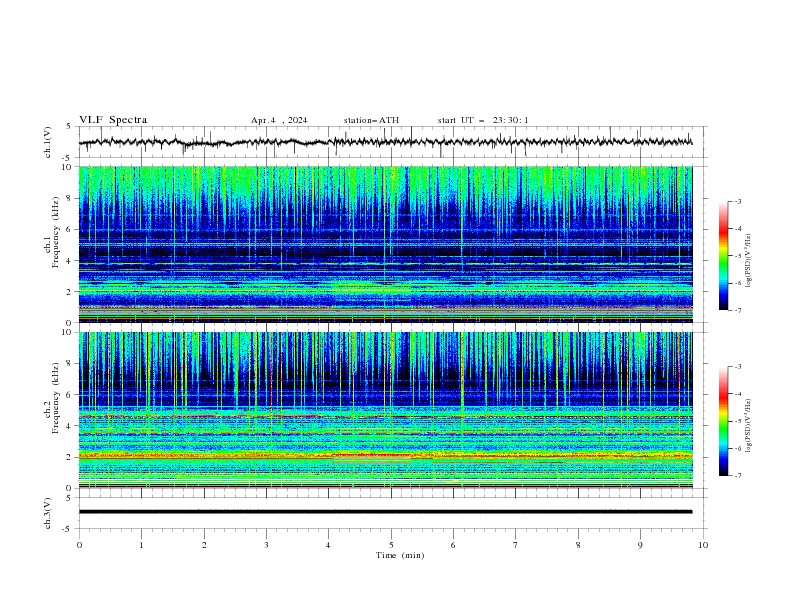Click time axis tick label "0"
The width and height of the screenshot is (792, 612).
click(79, 545)
